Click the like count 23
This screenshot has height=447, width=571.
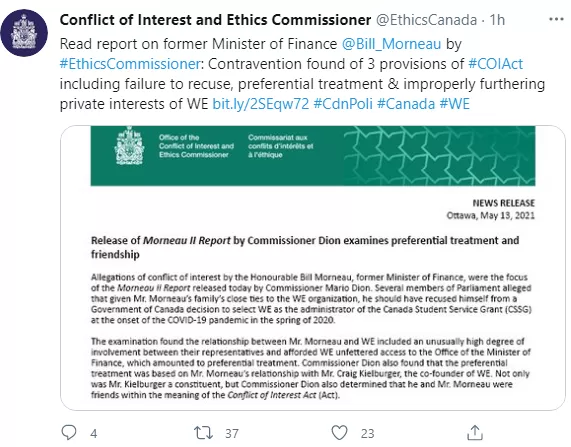367,433
